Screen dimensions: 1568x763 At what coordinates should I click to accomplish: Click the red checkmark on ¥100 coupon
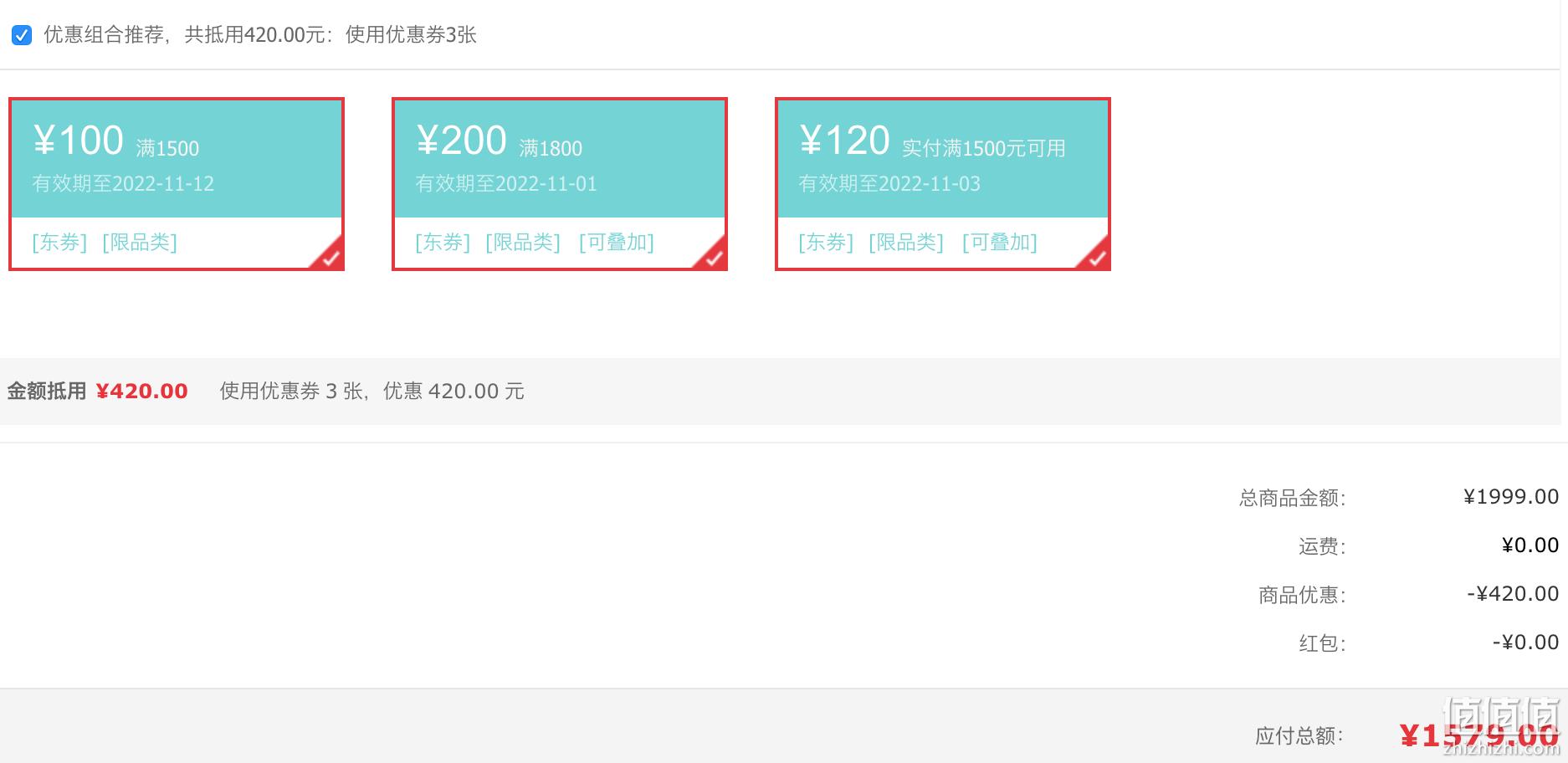(x=330, y=257)
